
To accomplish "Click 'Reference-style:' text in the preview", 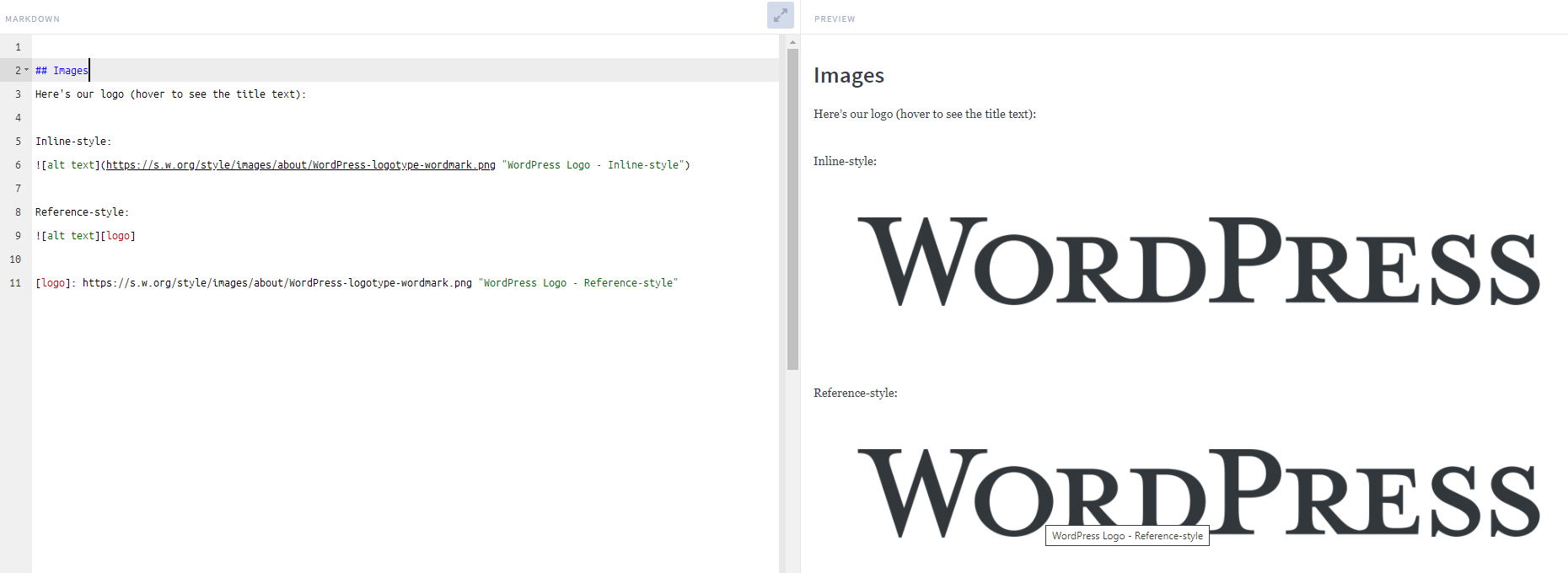I will (x=856, y=393).
